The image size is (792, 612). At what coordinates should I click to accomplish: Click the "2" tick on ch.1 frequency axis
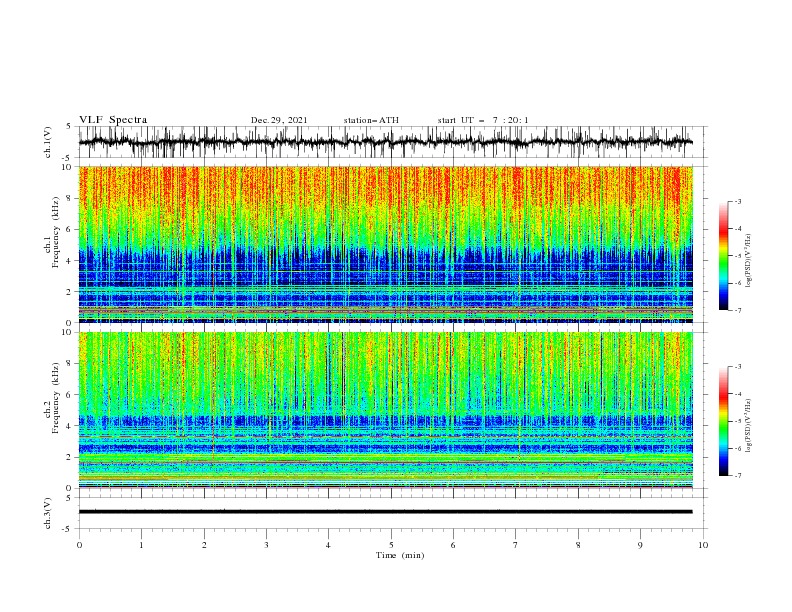click(x=70, y=291)
